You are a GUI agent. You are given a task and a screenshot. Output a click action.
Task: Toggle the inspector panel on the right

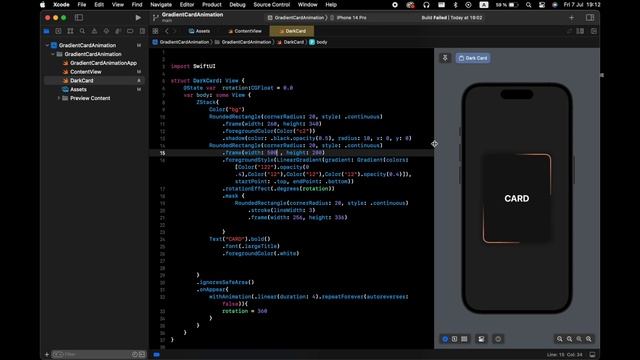point(590,18)
